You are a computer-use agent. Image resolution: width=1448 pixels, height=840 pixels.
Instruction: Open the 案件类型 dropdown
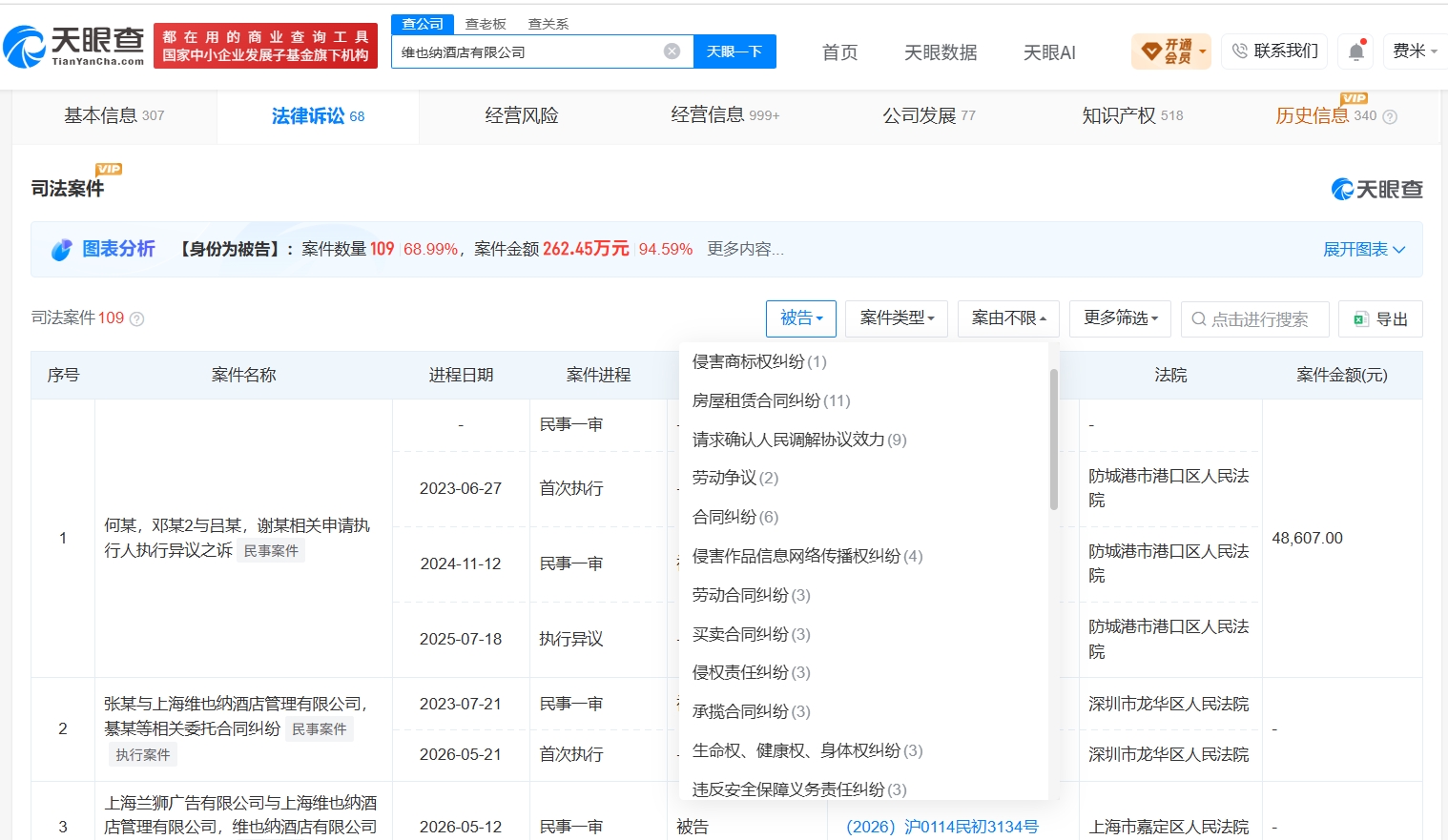pos(897,318)
